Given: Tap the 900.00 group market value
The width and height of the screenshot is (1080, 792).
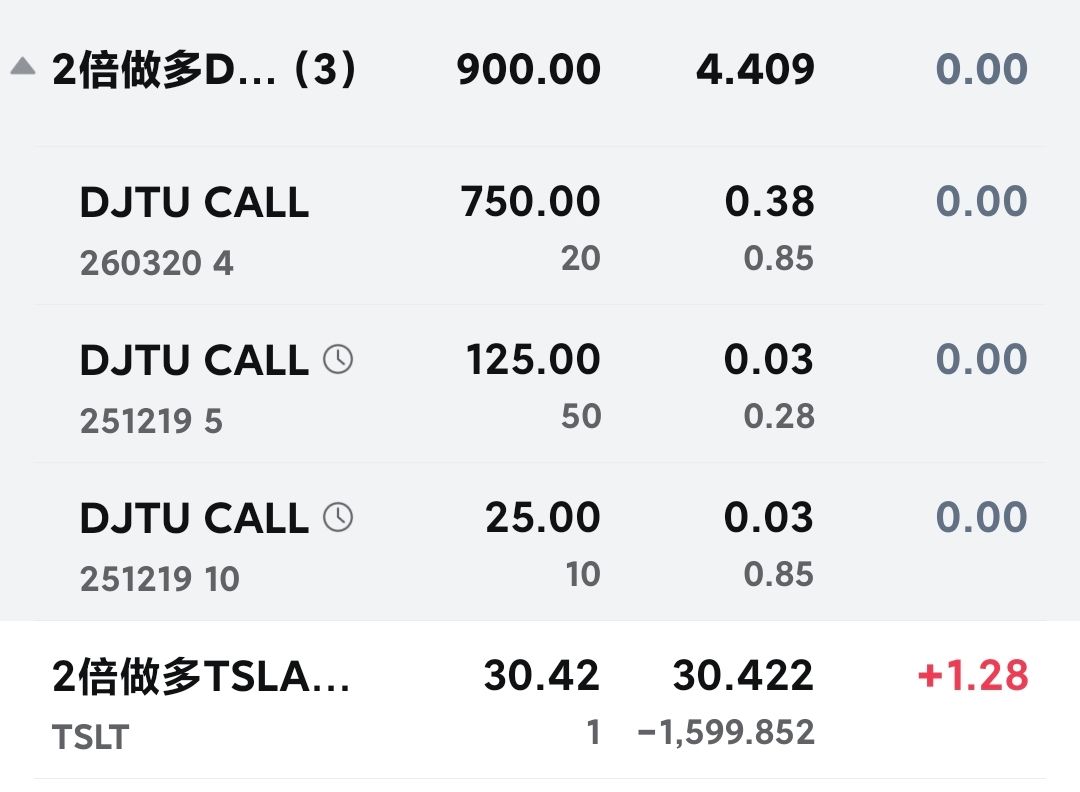Looking at the screenshot, I should [x=529, y=70].
